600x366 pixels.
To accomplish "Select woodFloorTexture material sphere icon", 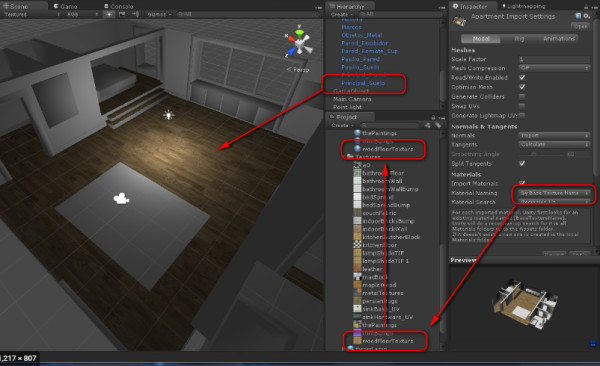I will click(x=357, y=149).
